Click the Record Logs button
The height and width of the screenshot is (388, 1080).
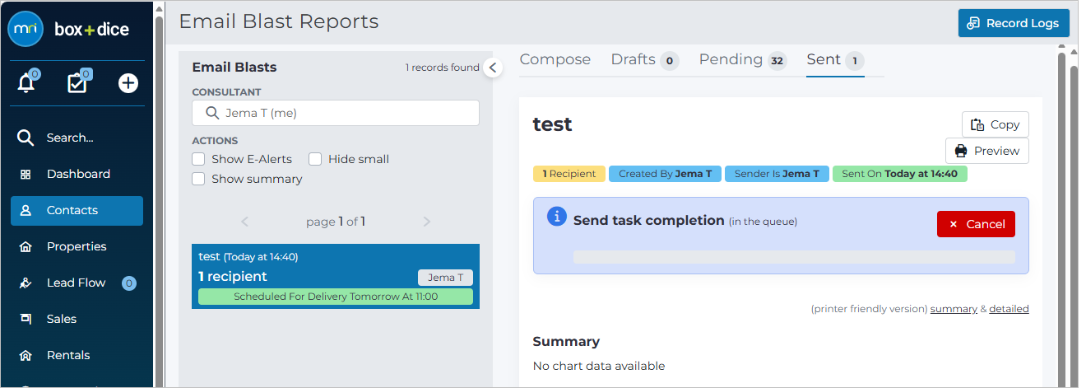pos(1013,23)
